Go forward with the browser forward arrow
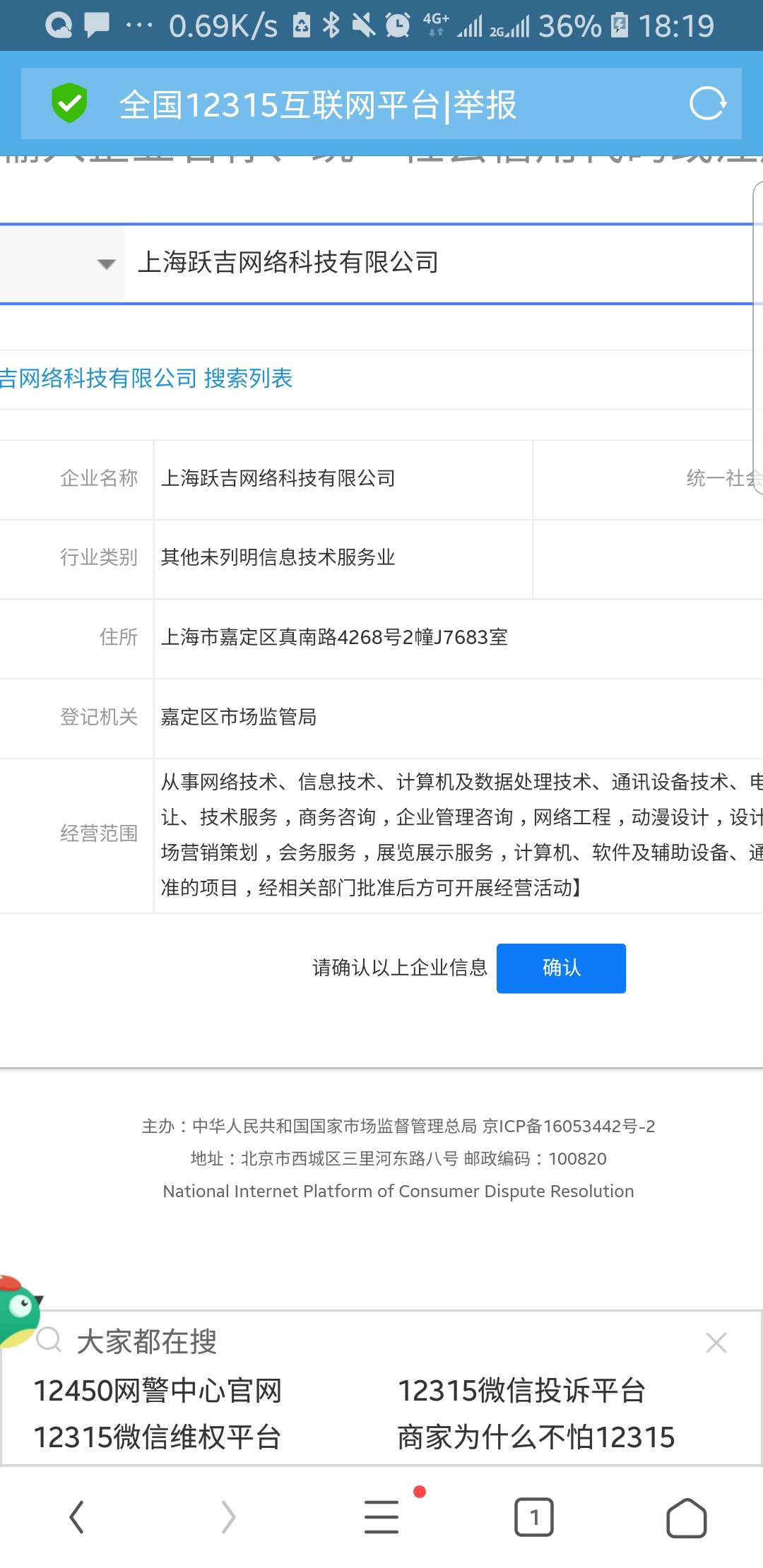This screenshot has width=763, height=1568. (228, 1517)
